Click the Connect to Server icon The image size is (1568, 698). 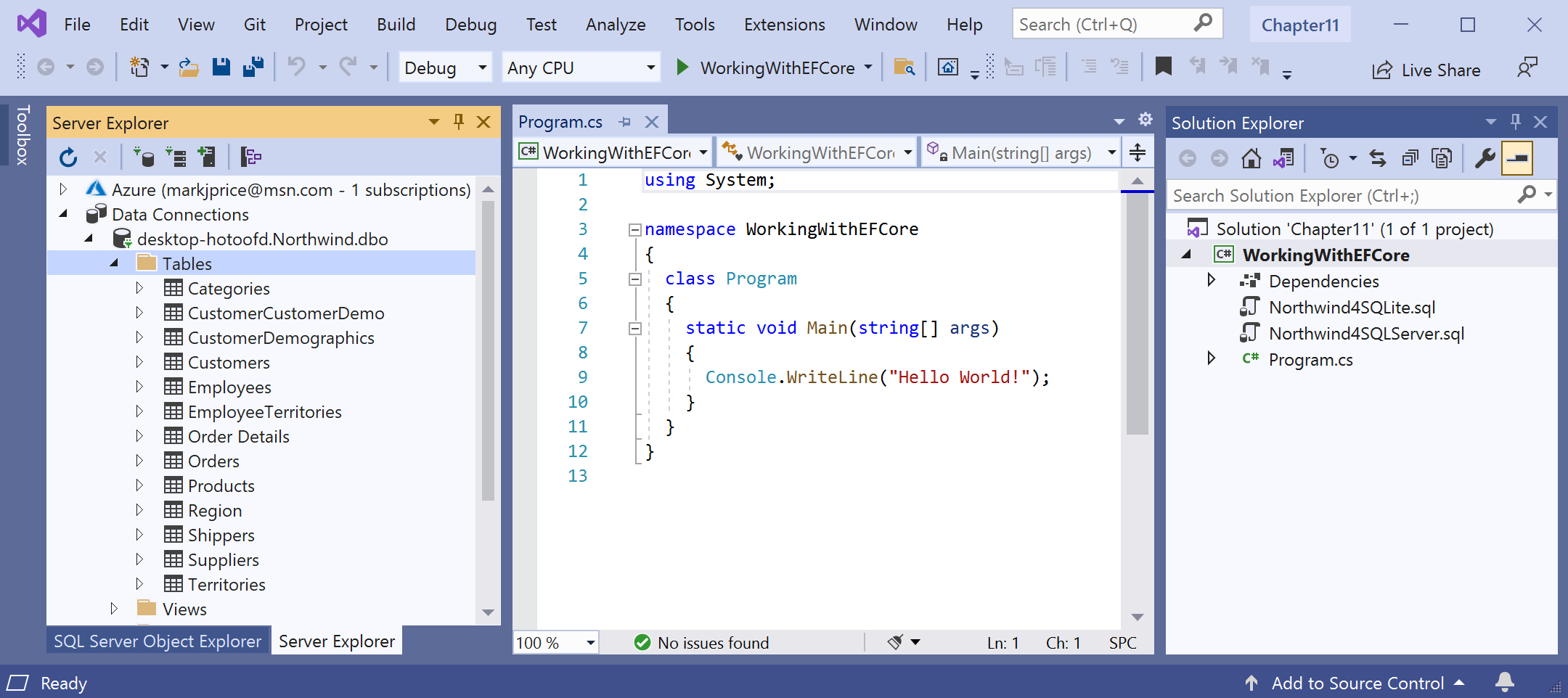(x=176, y=156)
